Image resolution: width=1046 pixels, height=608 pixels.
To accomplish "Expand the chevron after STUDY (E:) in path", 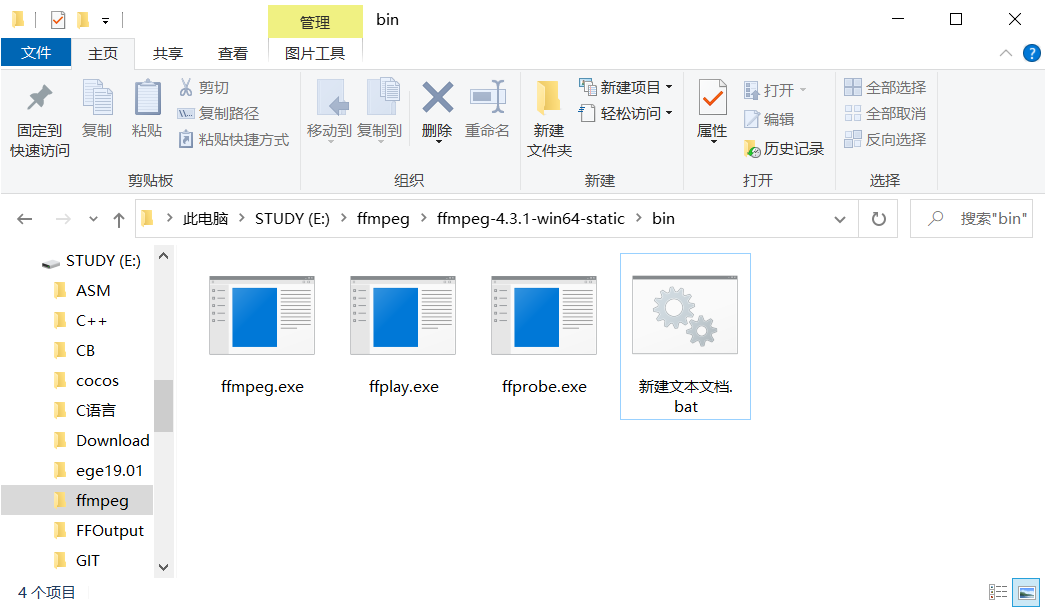I will coord(344,218).
